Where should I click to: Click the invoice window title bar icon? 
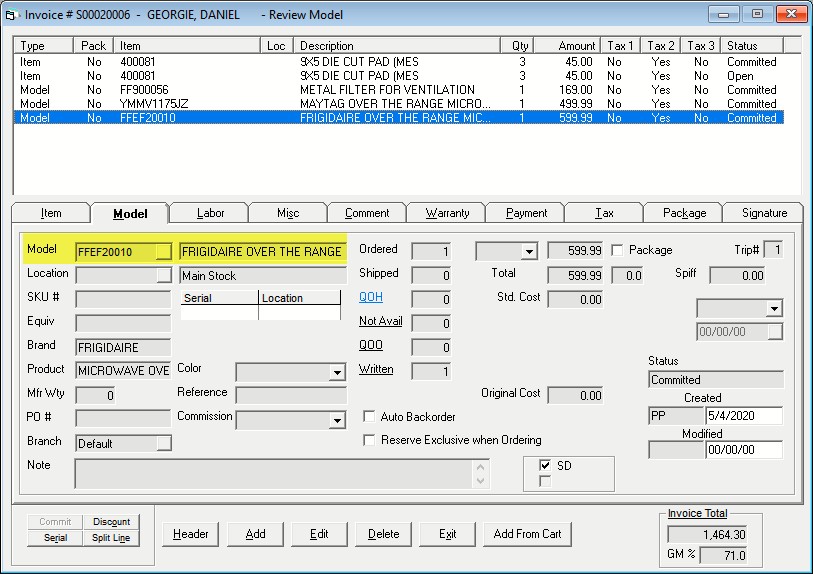(11, 15)
